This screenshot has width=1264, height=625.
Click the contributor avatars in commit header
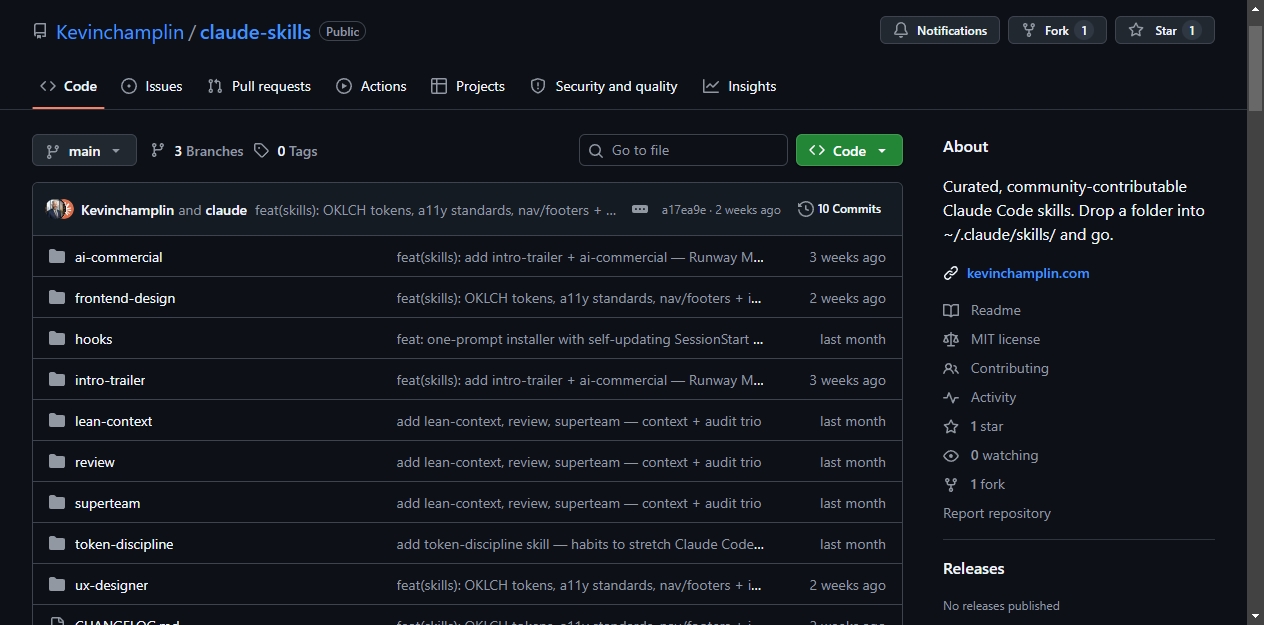tap(60, 209)
